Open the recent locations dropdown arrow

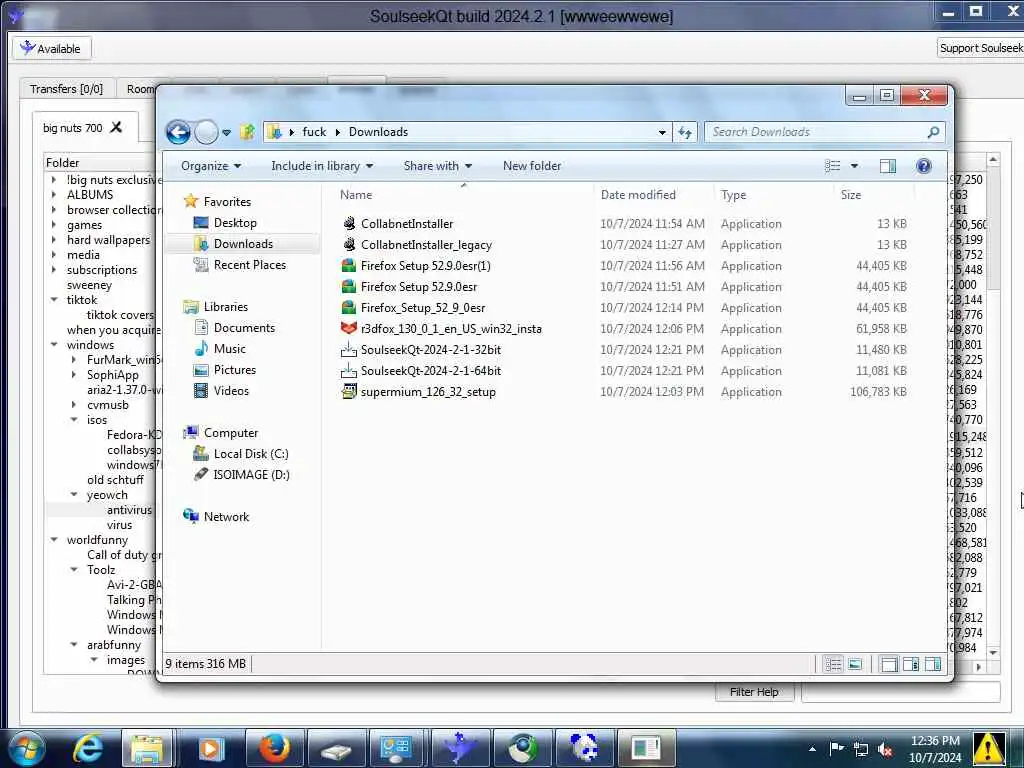coord(226,133)
